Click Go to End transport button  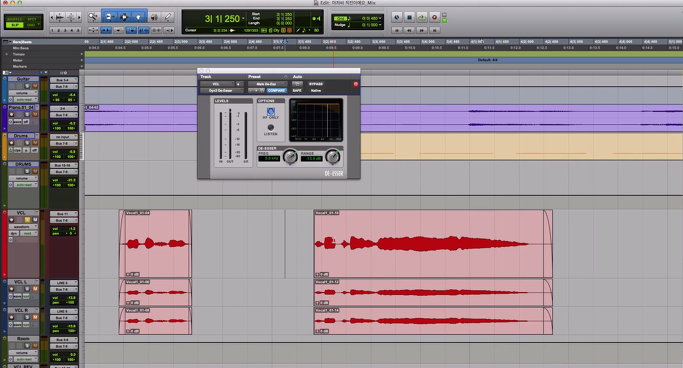(434, 30)
